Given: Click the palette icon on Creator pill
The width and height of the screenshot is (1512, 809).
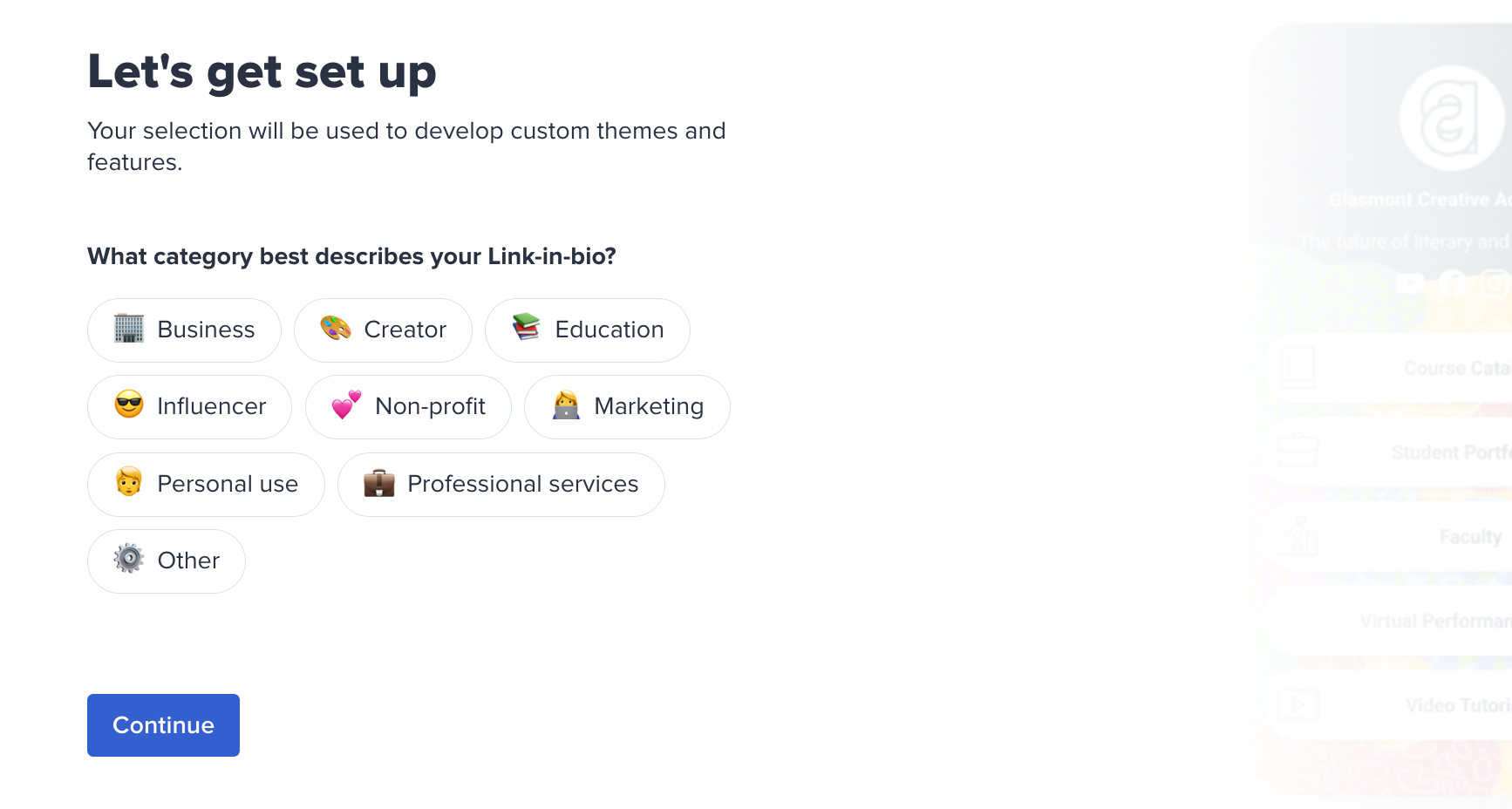Looking at the screenshot, I should [336, 330].
